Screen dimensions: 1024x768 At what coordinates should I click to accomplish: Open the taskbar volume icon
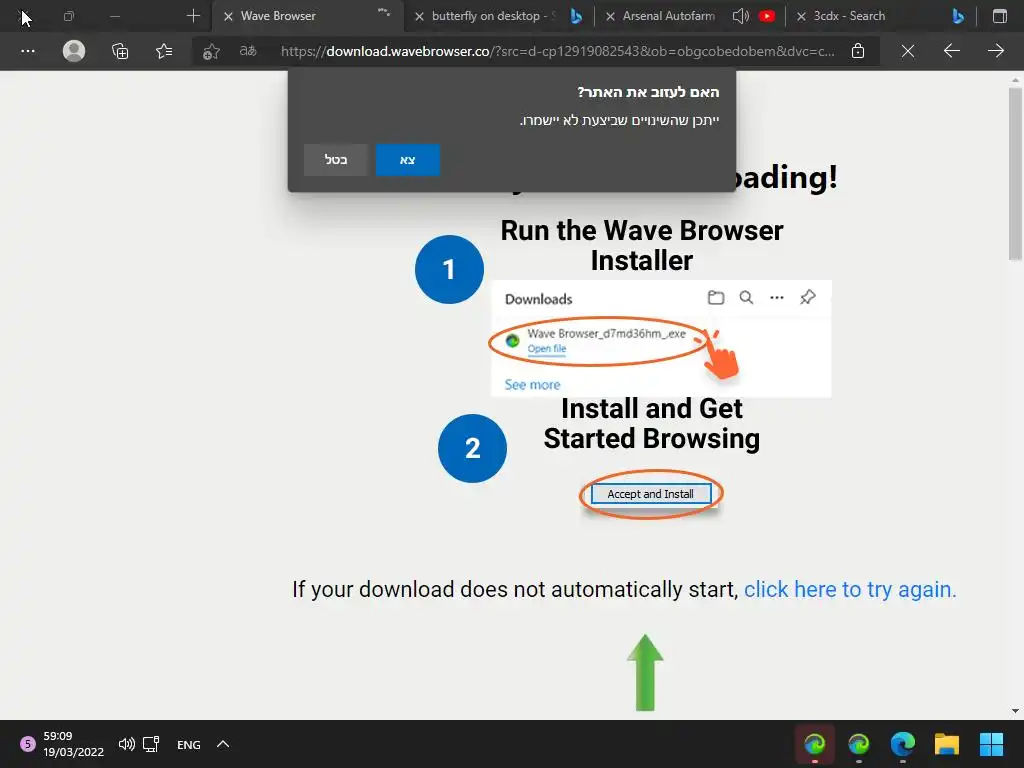click(127, 744)
